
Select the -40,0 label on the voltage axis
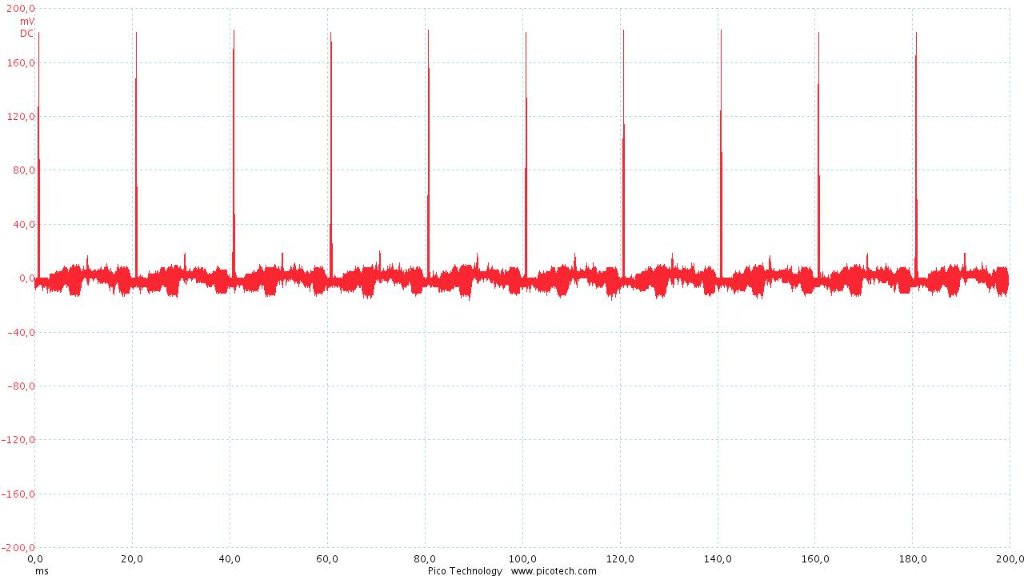21,333
